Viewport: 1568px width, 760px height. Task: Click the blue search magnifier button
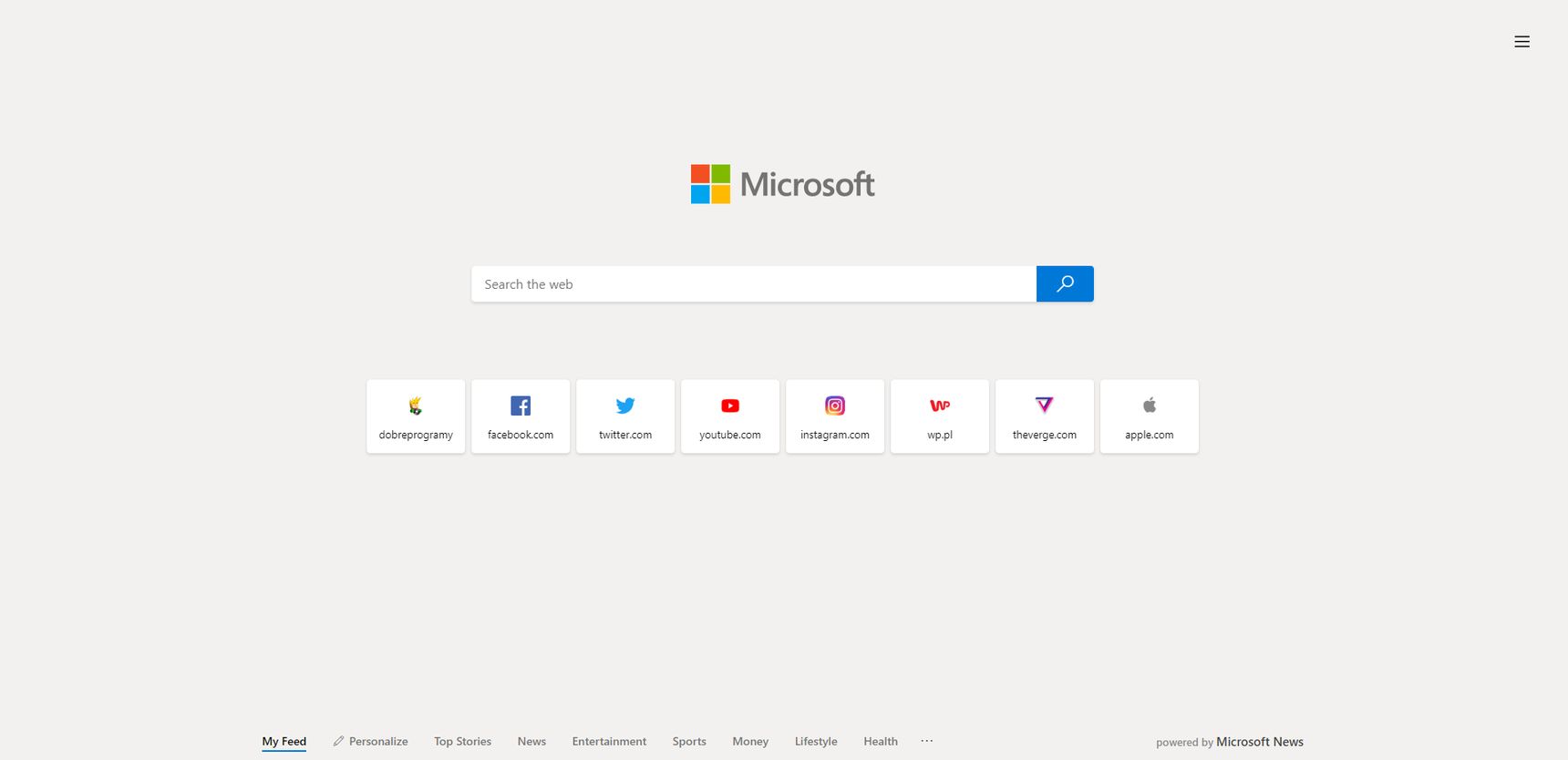coord(1065,283)
